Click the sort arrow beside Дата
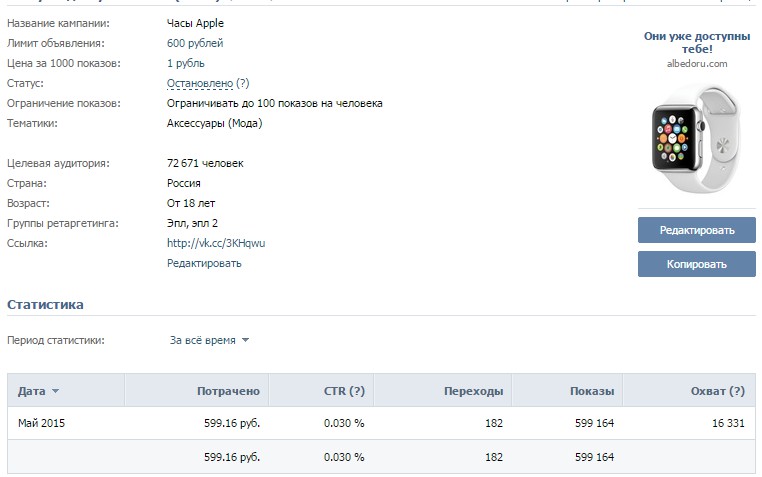The height and width of the screenshot is (477, 762). click(x=55, y=391)
